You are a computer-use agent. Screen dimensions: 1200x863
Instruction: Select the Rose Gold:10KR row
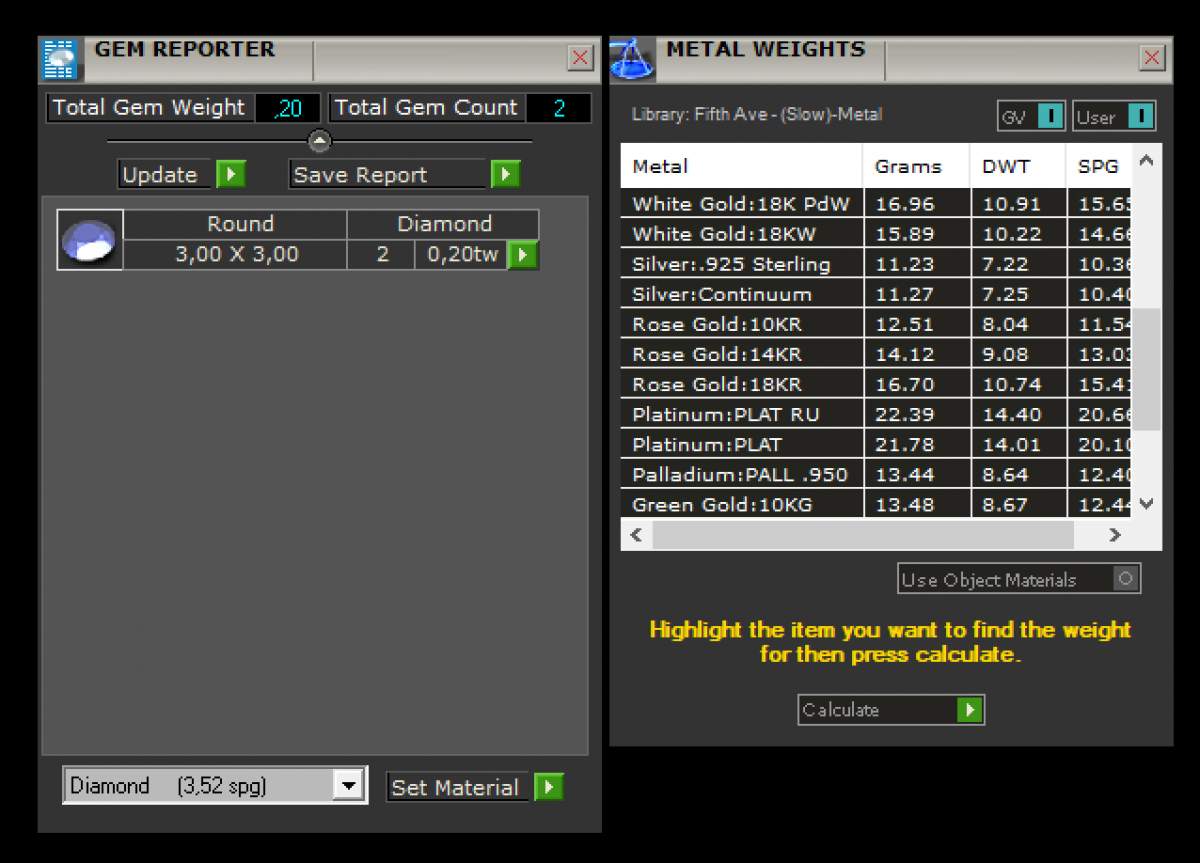point(876,324)
